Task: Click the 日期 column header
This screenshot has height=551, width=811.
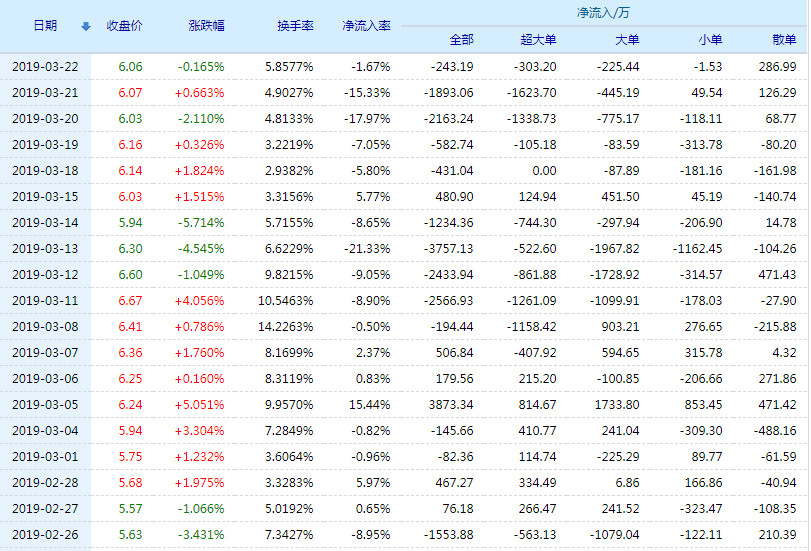Action: [x=44, y=26]
